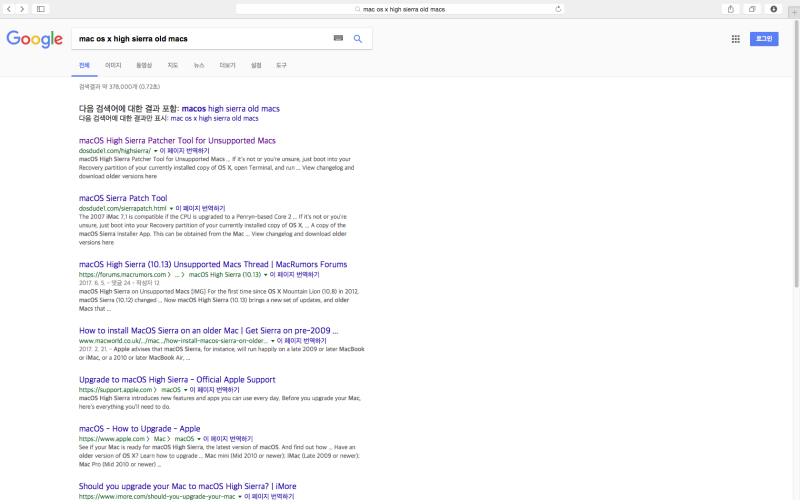The height and width of the screenshot is (500, 800).
Task: Add a new tab with plus button
Action: (795, 12)
